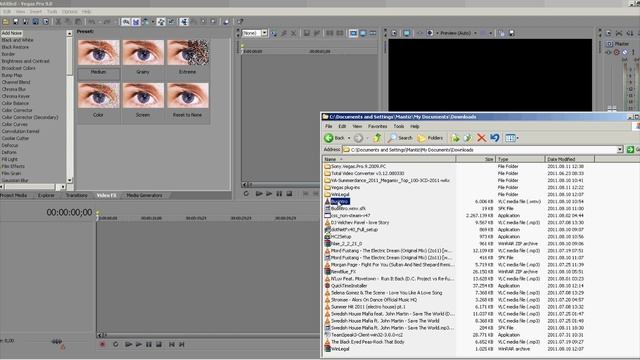The height and width of the screenshot is (360, 640).
Task: Click Play From Start on timeline transport
Action: 128,344
